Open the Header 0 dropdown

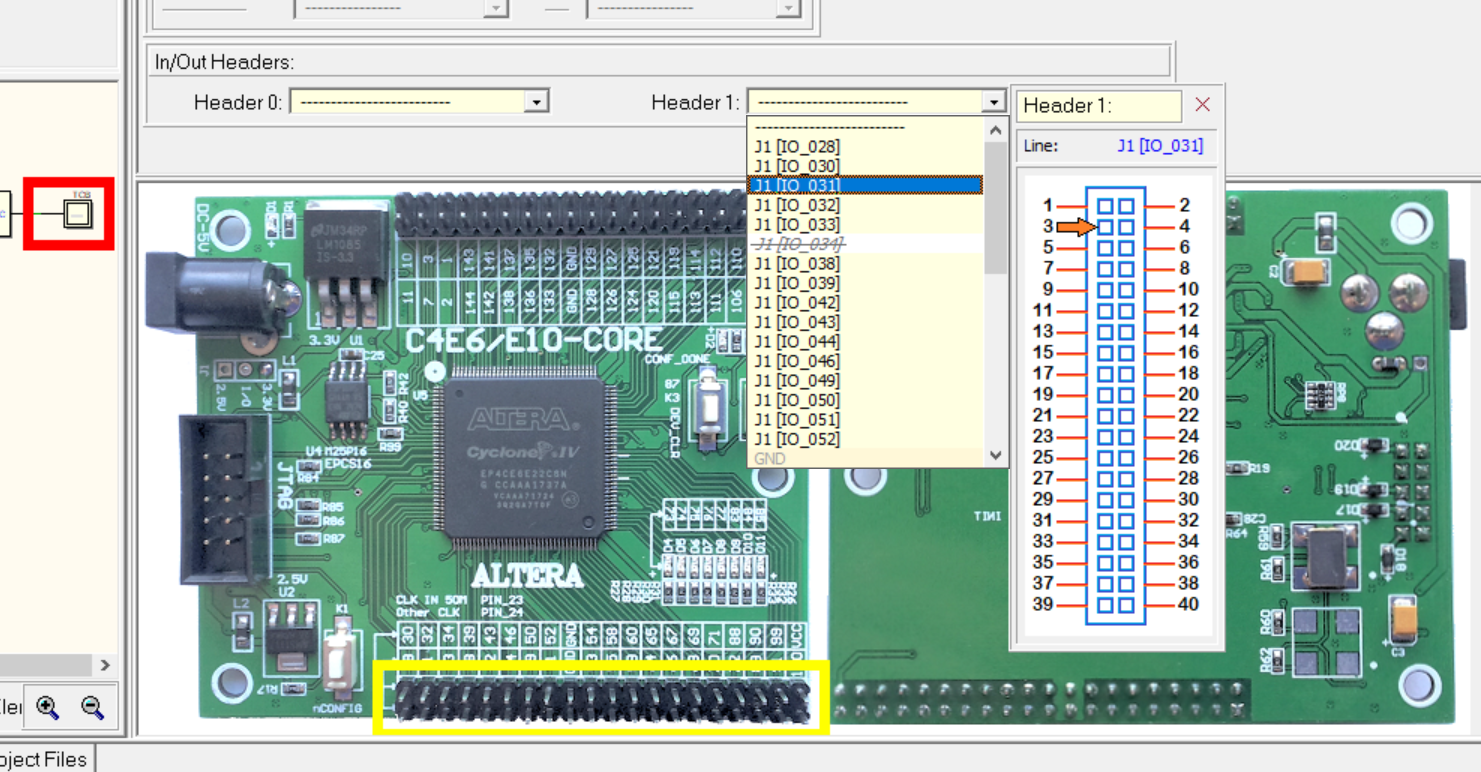click(537, 102)
